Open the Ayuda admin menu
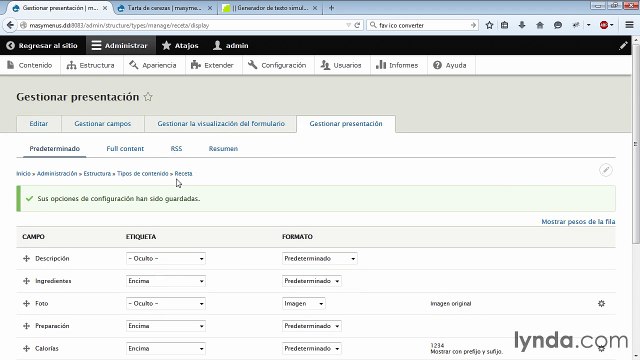Screen dimensions: 640x360 click(450, 65)
